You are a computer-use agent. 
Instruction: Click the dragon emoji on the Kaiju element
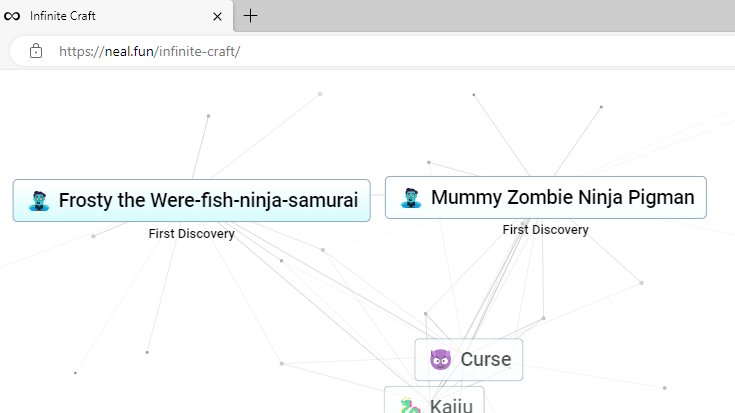410,406
